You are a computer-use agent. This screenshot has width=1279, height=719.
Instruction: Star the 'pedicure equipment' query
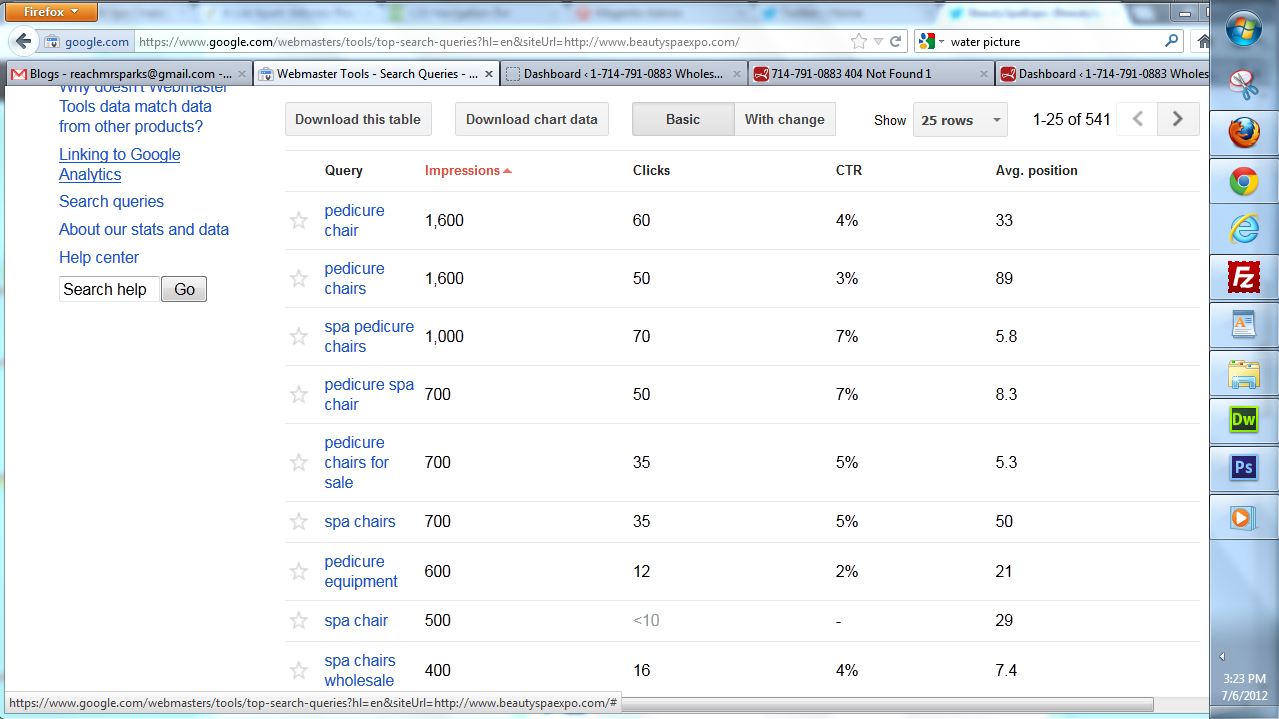click(x=298, y=571)
